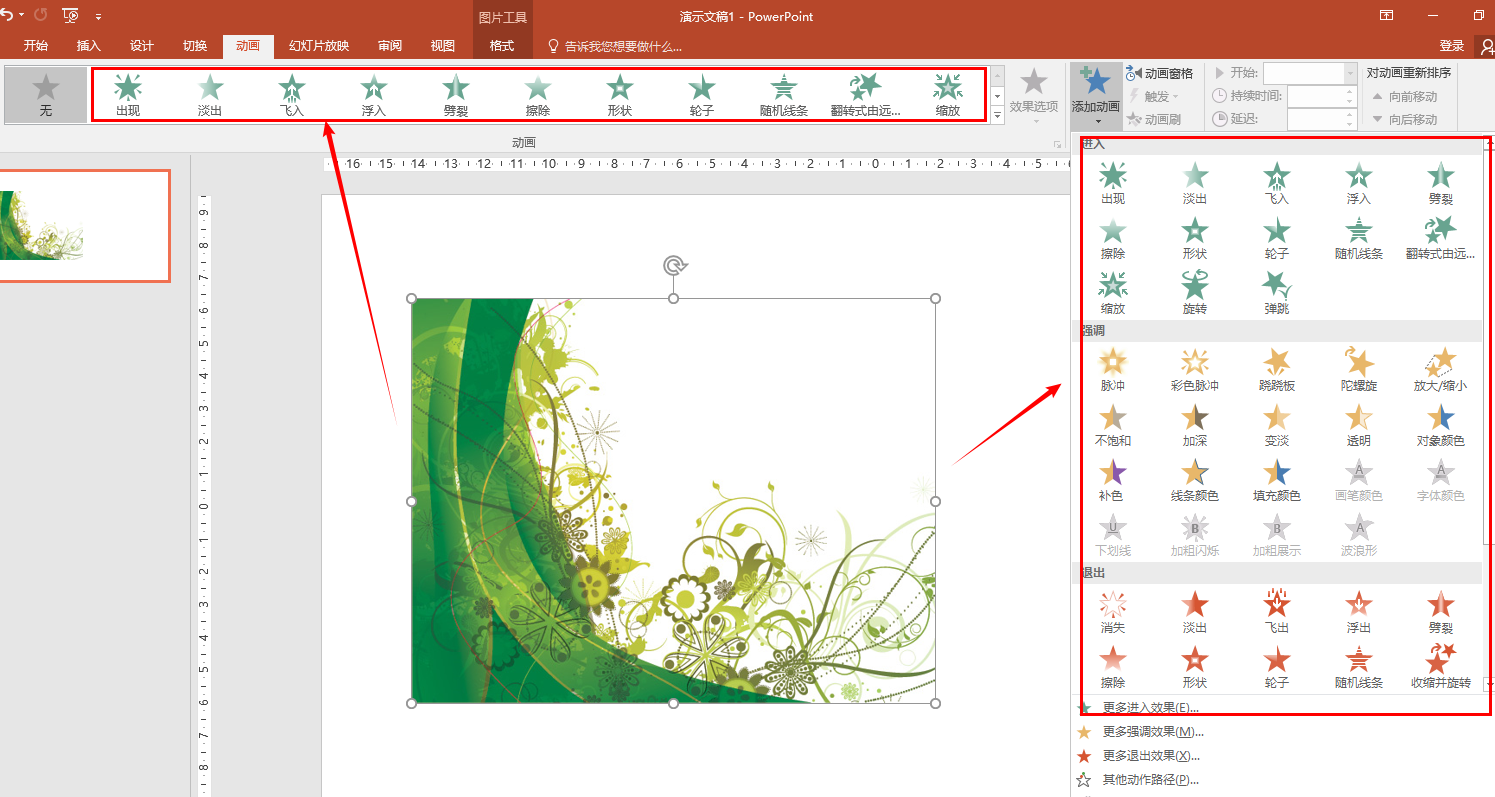Choose 翻转式由远 in the ribbon animation gallery
Image resolution: width=1495 pixels, height=797 pixels.
click(x=866, y=95)
